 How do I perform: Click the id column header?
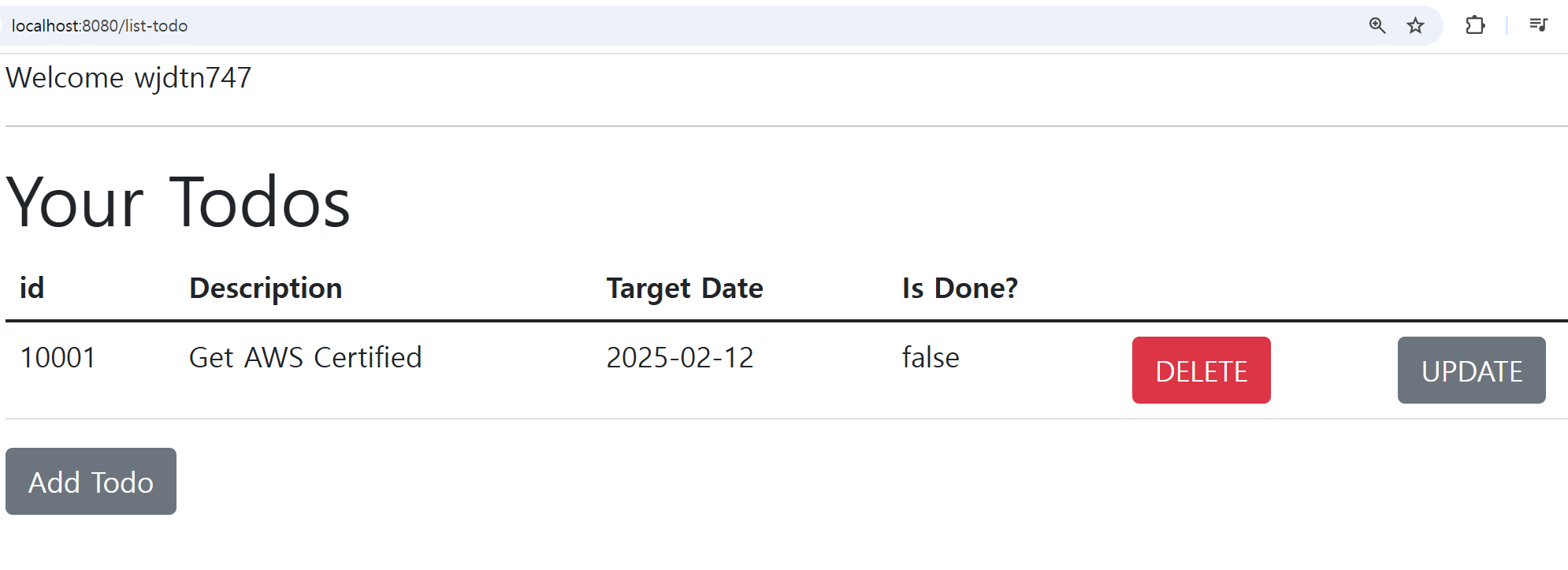point(32,288)
